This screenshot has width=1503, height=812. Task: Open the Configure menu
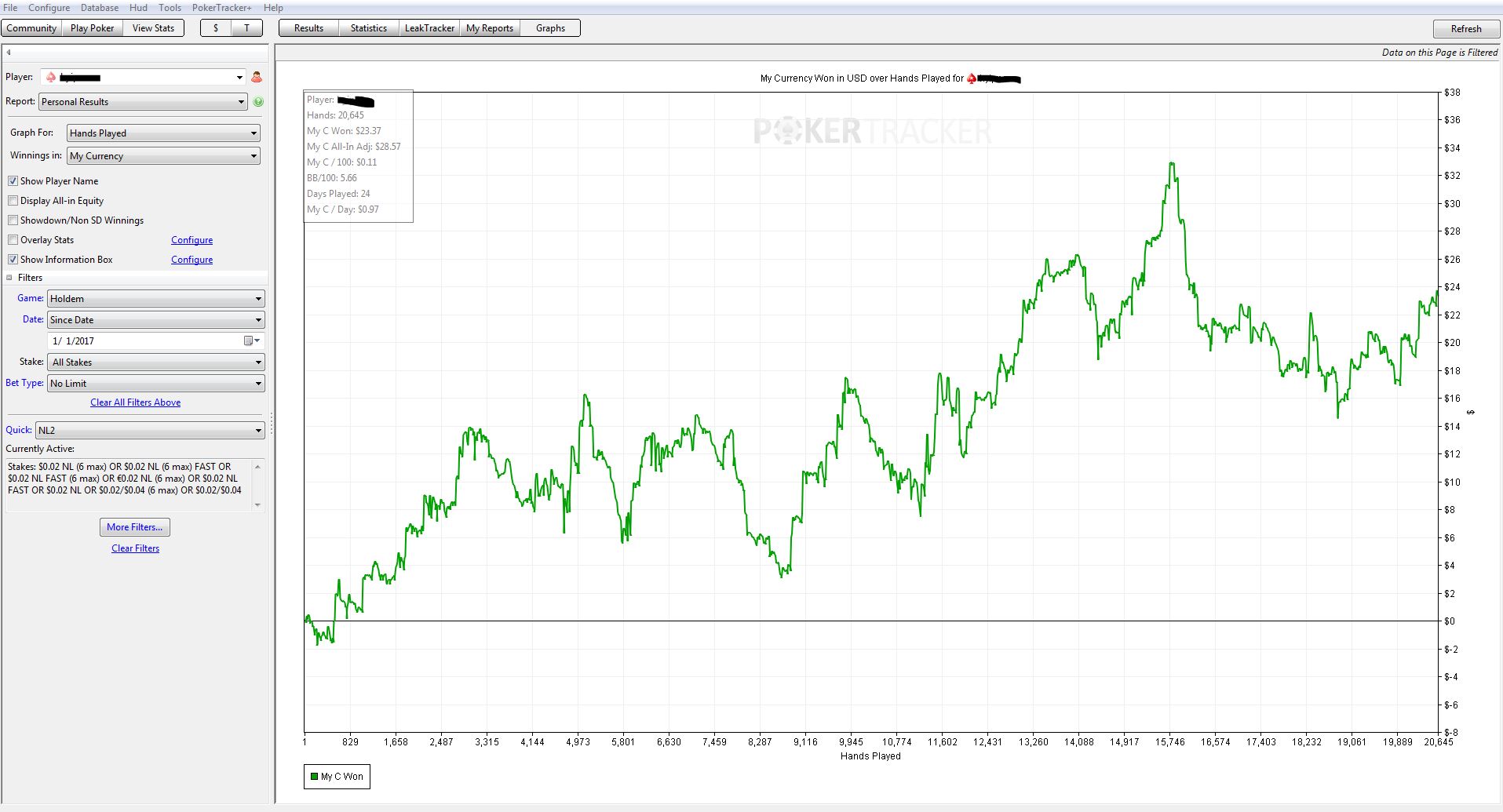(49, 8)
